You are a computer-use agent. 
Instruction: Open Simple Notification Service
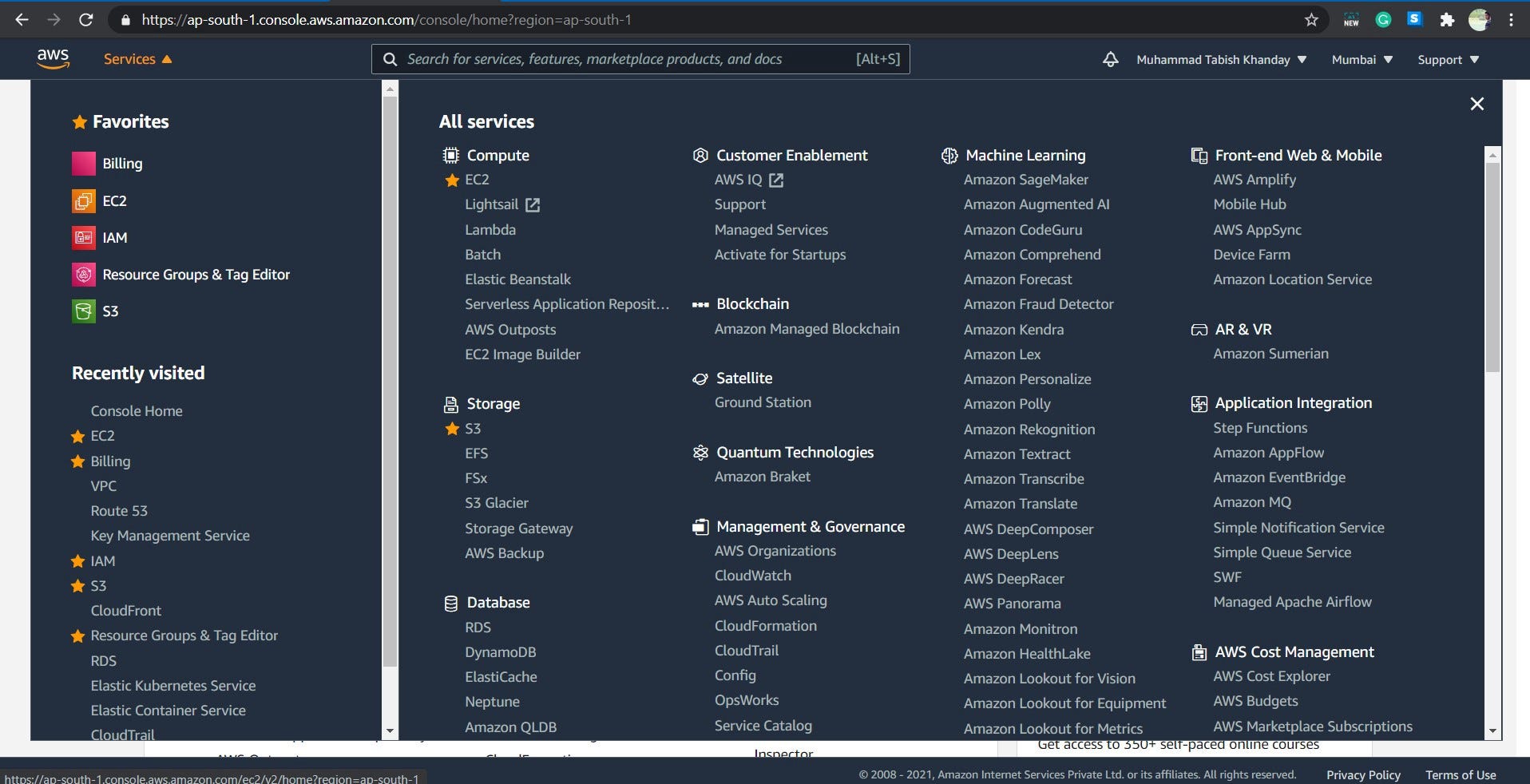[x=1298, y=528]
